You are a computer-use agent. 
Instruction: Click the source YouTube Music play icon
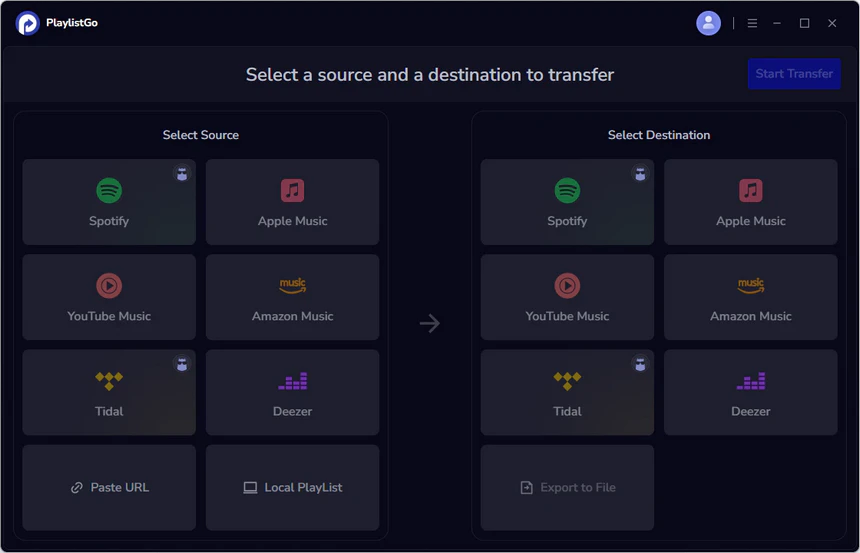pyautogui.click(x=109, y=285)
